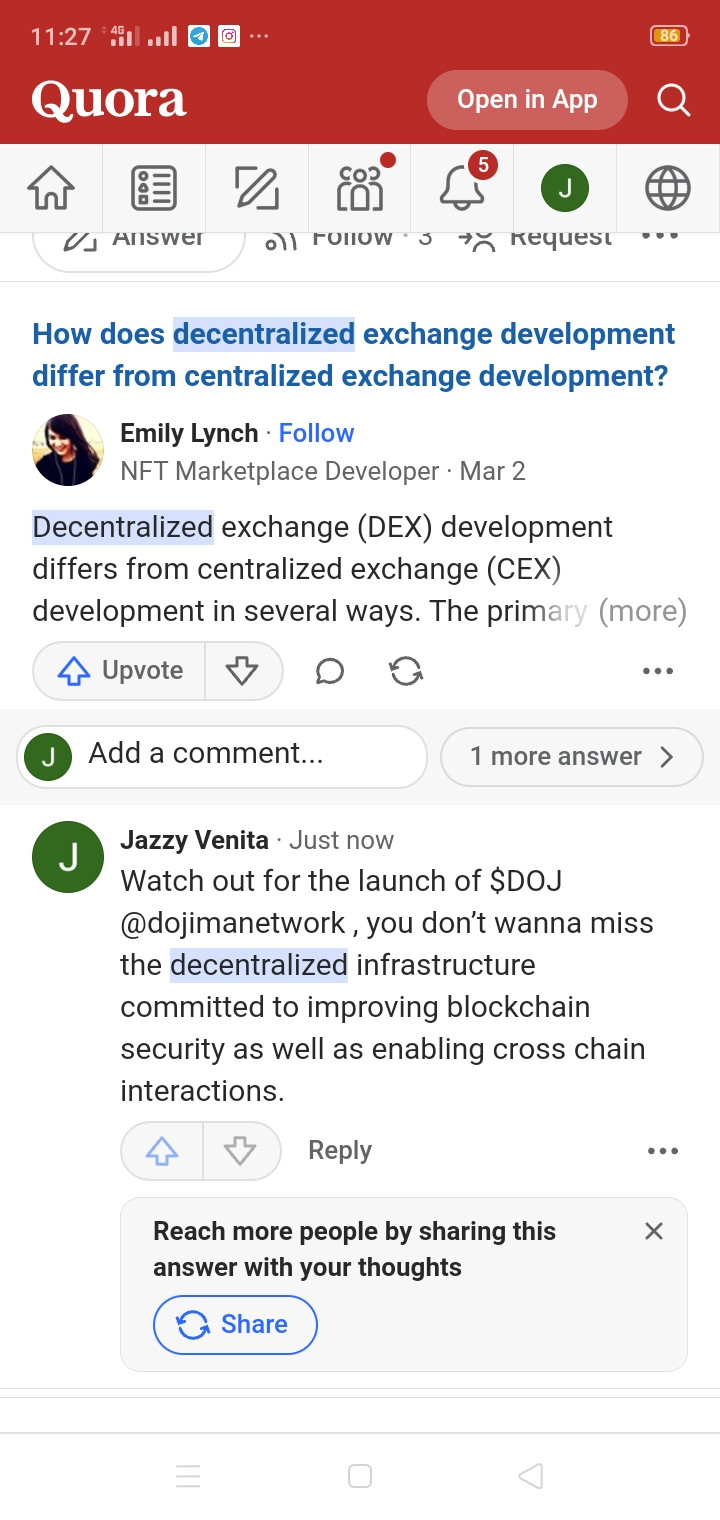Open the language globe icon
The image size is (720, 1520).
click(668, 188)
